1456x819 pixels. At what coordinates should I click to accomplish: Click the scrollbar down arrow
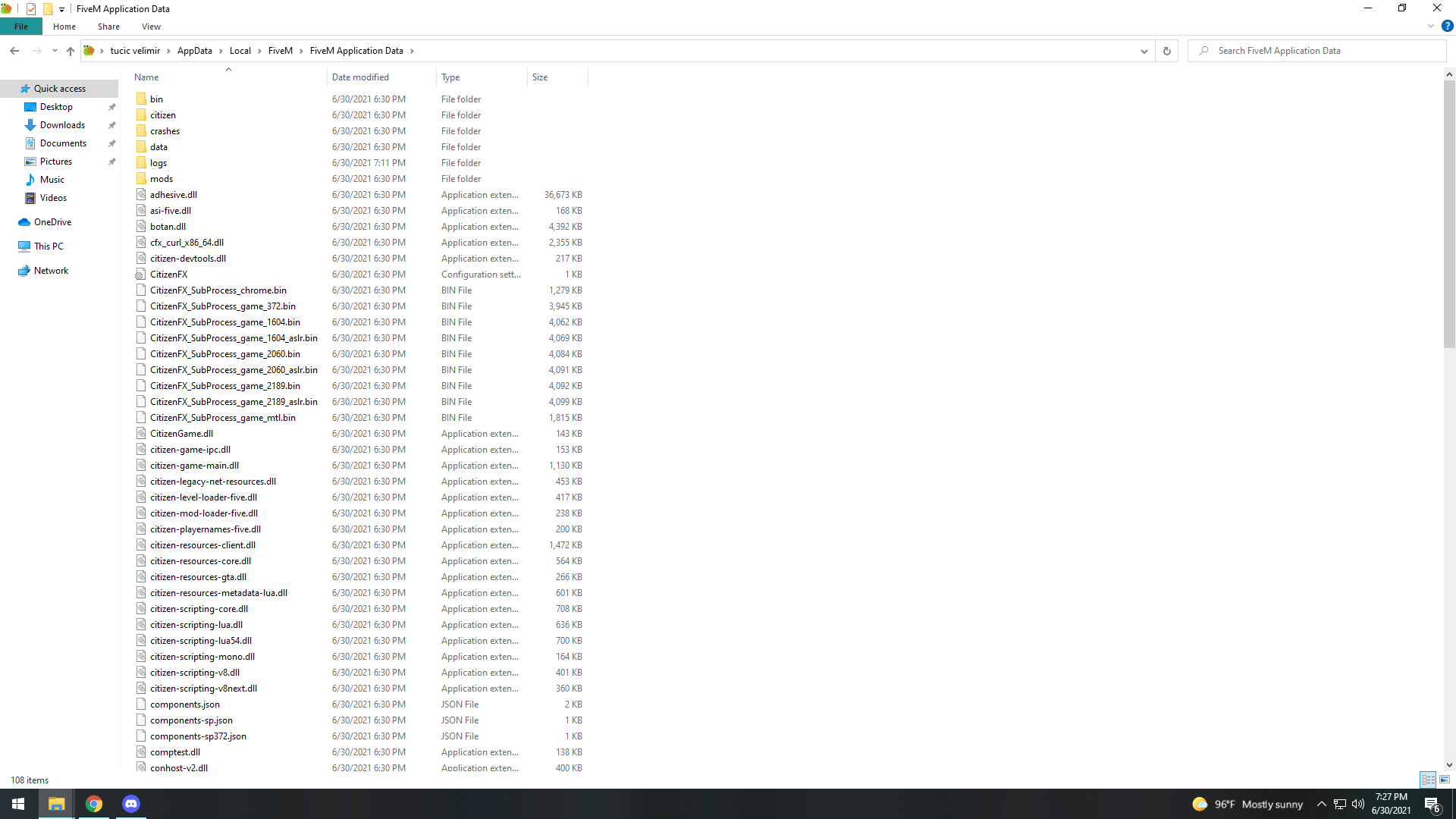click(1449, 765)
